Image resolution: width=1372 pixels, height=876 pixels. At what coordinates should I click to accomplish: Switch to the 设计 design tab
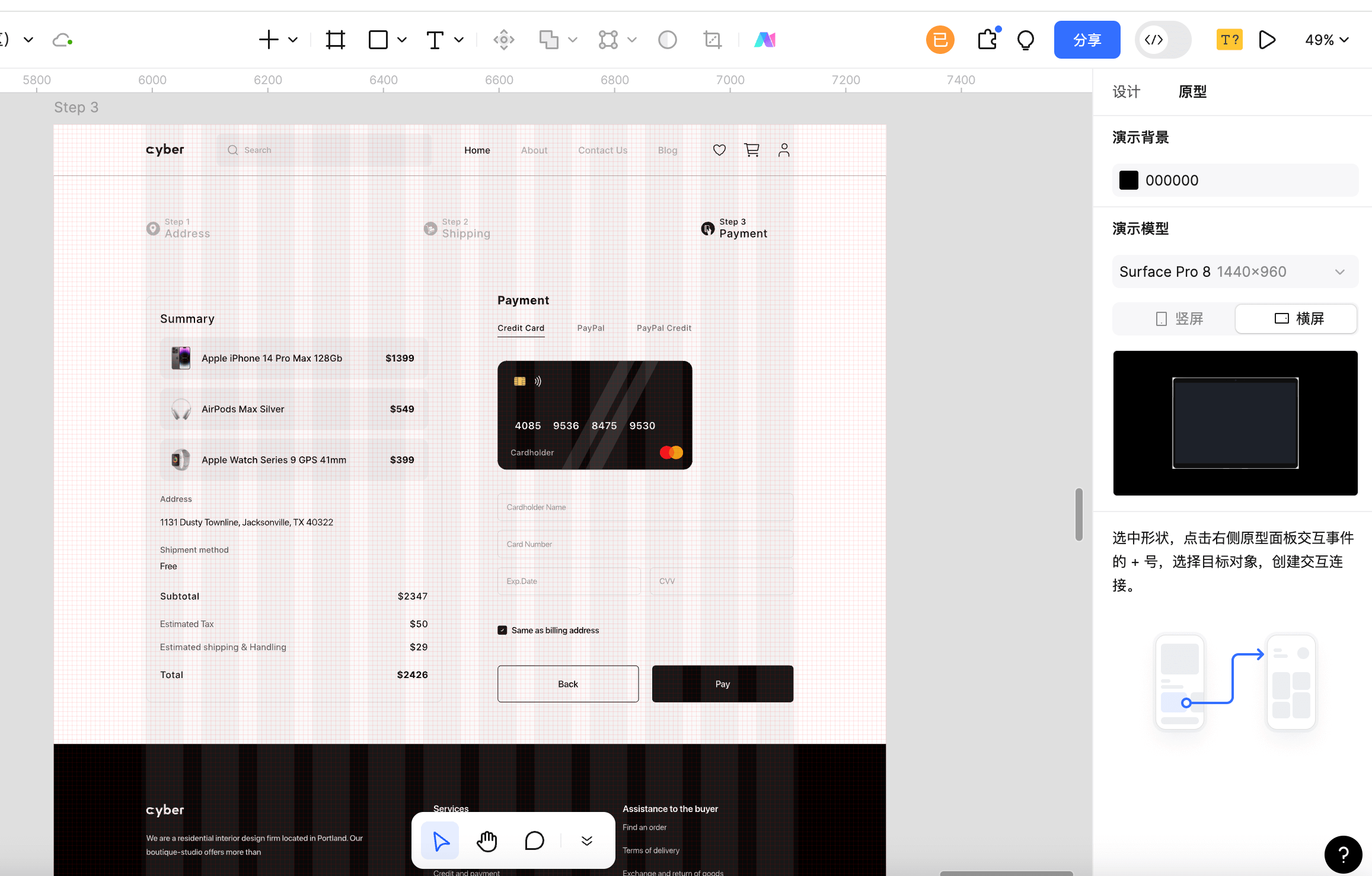[x=1126, y=92]
